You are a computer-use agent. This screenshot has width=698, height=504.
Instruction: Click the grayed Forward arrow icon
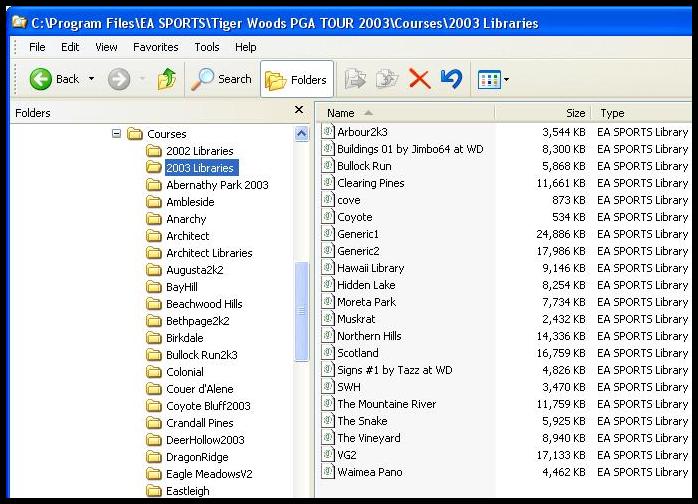coord(119,79)
